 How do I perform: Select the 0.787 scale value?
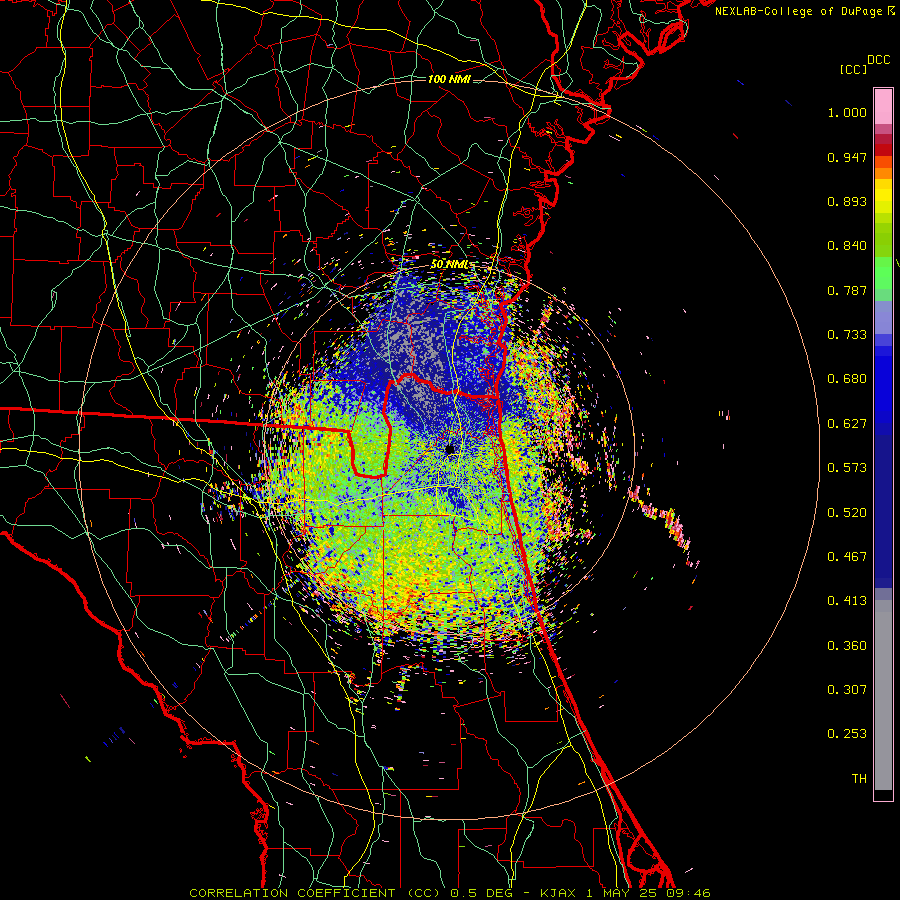pyautogui.click(x=847, y=290)
